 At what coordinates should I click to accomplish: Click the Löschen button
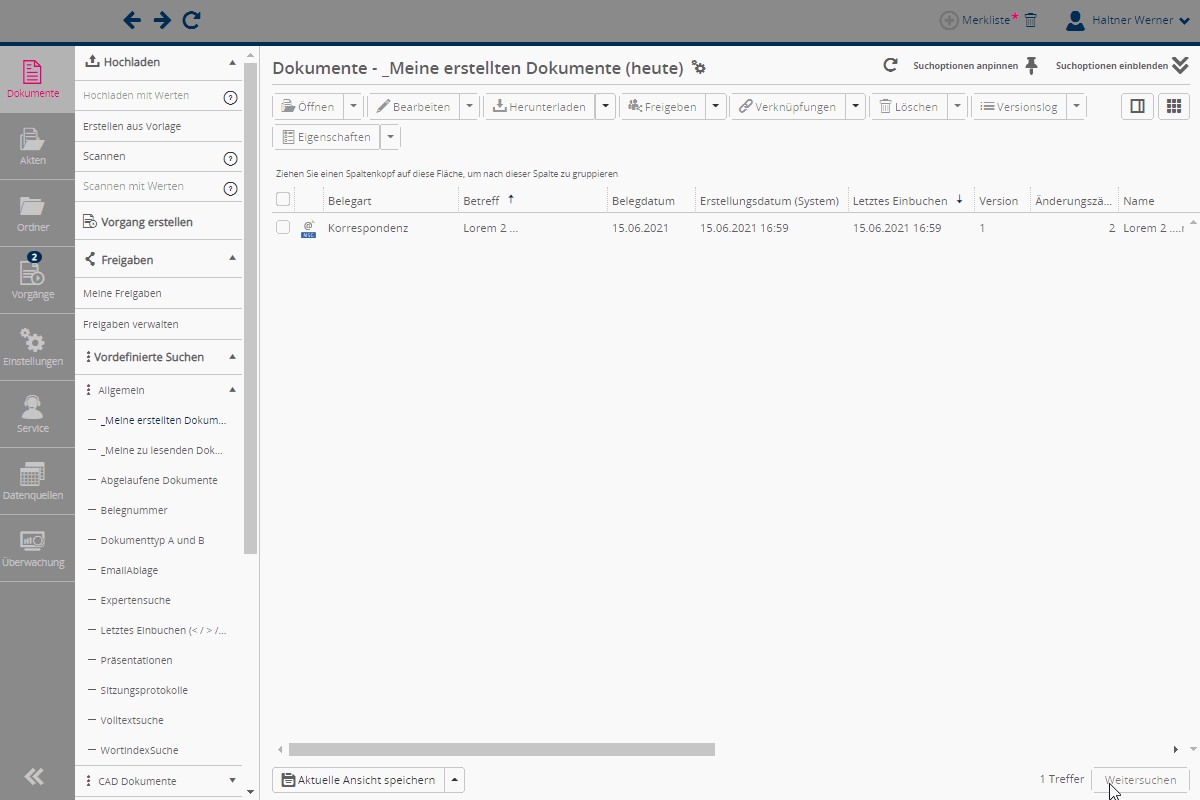point(908,107)
